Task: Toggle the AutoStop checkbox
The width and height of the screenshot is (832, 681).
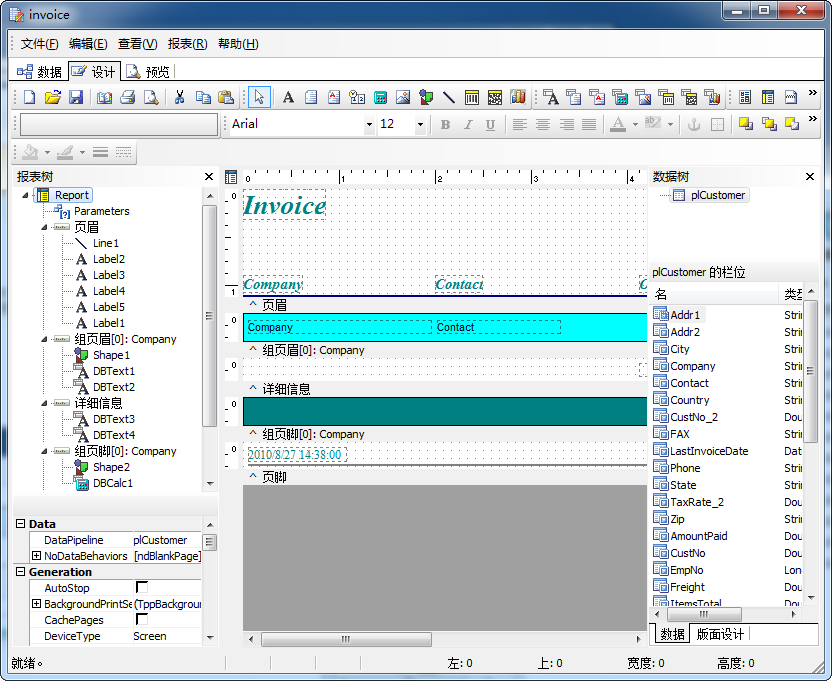Action: point(141,588)
